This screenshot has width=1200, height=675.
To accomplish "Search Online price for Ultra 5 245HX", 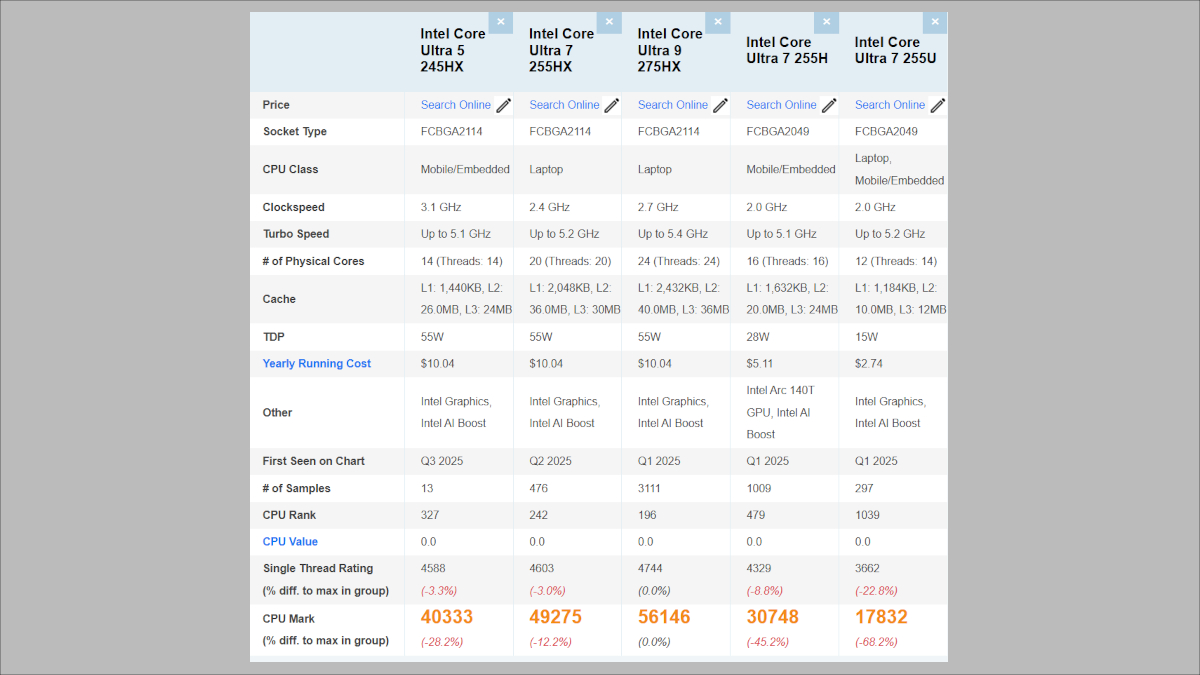I will pos(456,105).
